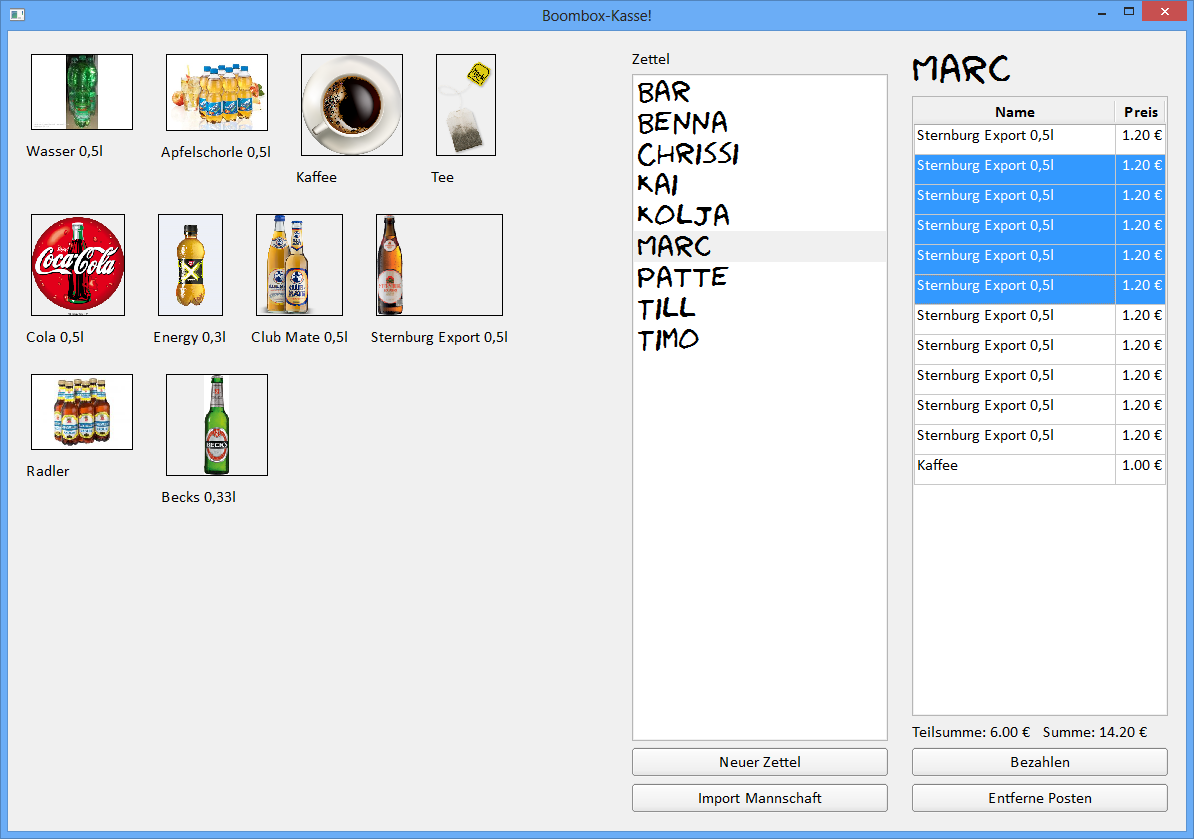Add a Club Mate 0,5l

pyautogui.click(x=299, y=265)
